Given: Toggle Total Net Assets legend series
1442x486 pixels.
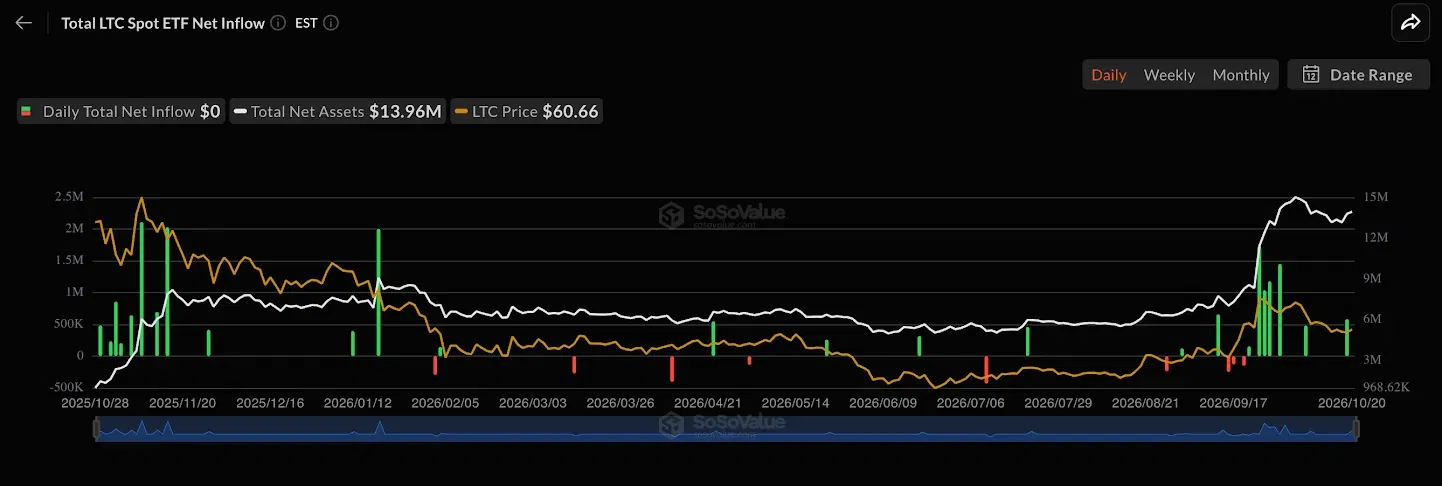Looking at the screenshot, I should [337, 112].
